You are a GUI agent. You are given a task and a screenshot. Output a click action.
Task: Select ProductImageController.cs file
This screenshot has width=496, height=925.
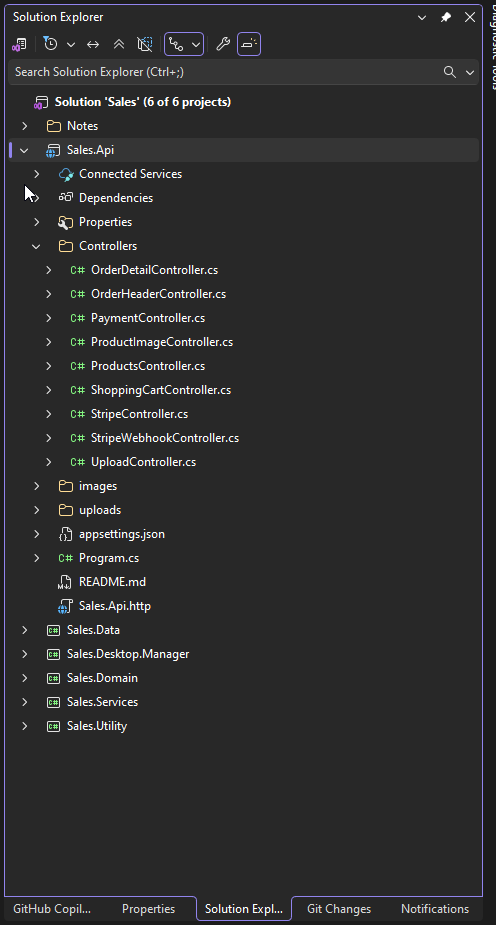click(x=162, y=342)
